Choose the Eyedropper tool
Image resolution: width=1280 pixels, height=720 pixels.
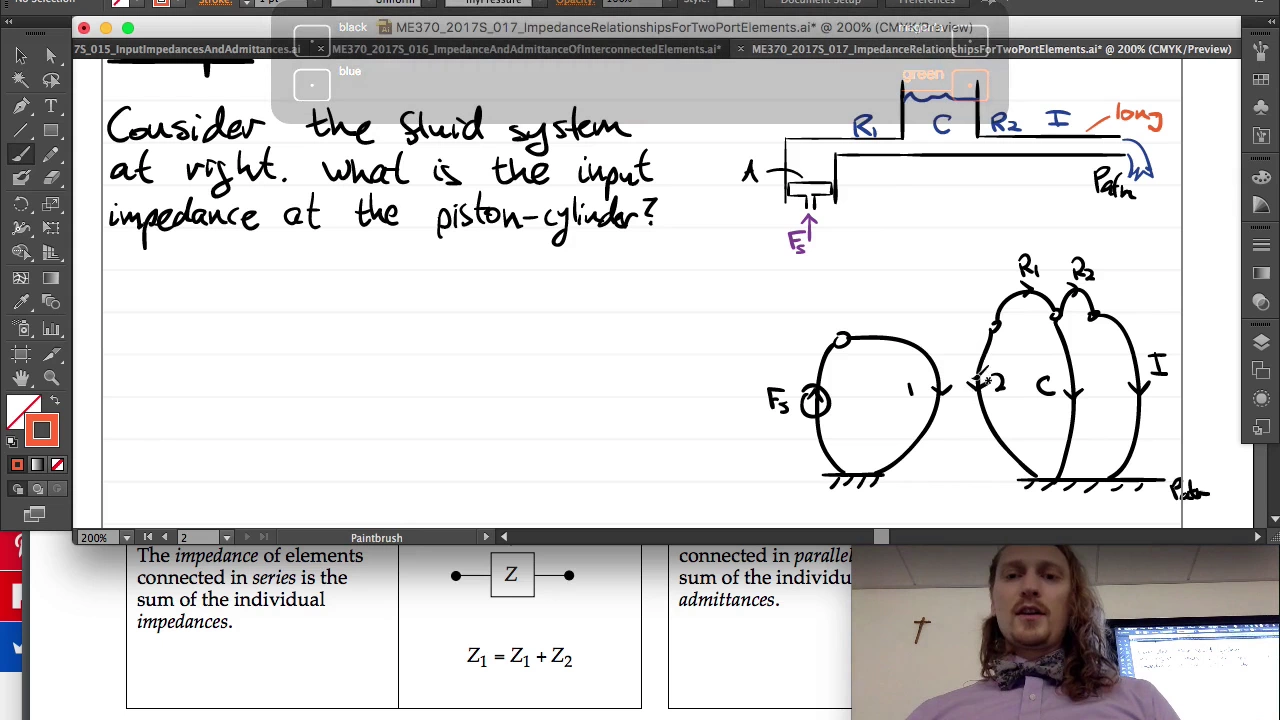(21, 303)
